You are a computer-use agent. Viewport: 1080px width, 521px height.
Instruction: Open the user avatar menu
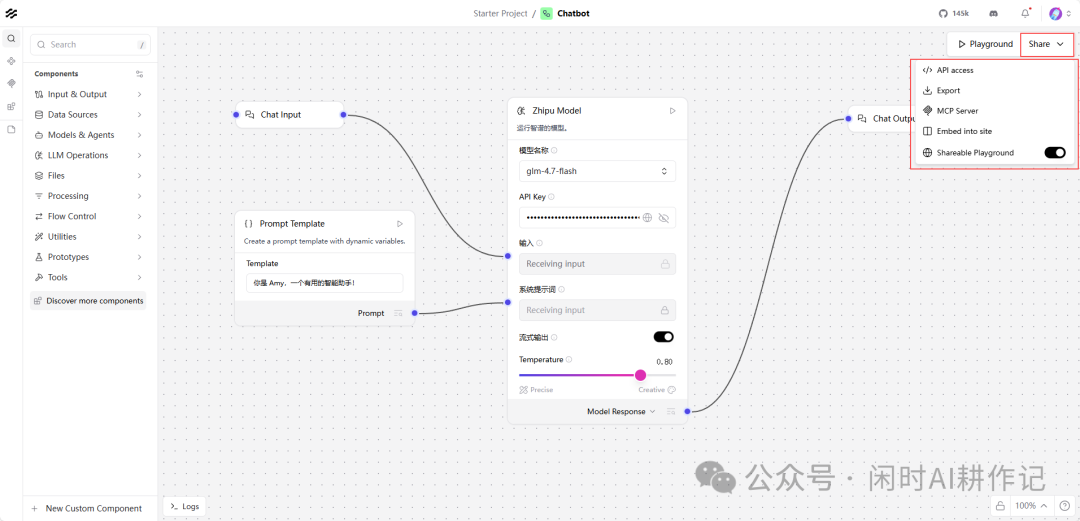tap(1060, 13)
